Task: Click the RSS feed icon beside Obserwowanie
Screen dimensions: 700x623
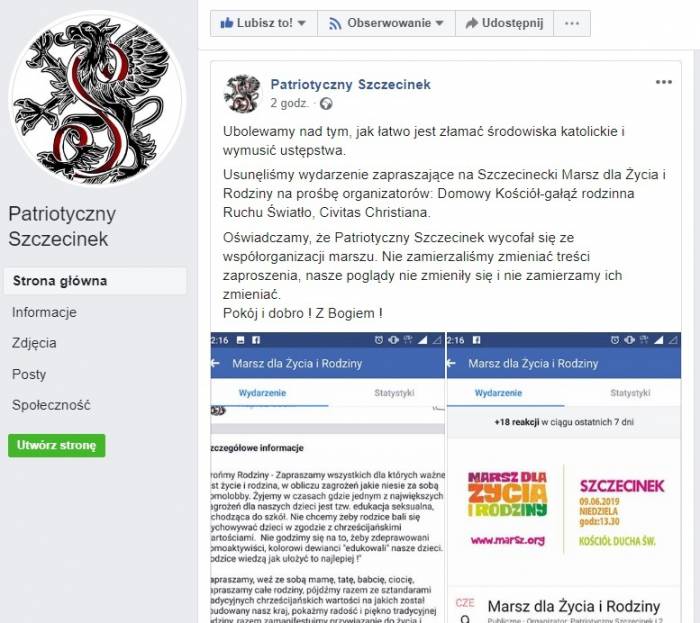Action: [x=335, y=23]
